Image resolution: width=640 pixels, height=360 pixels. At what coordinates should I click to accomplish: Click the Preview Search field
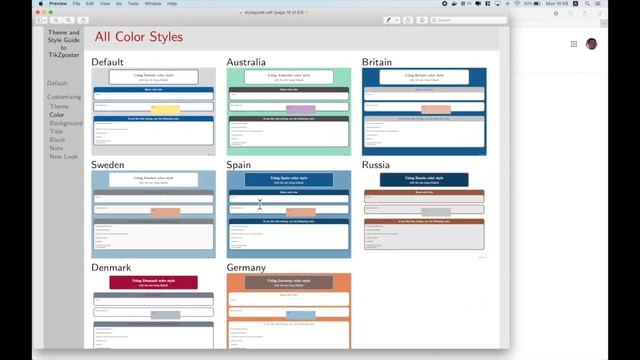[469, 20]
